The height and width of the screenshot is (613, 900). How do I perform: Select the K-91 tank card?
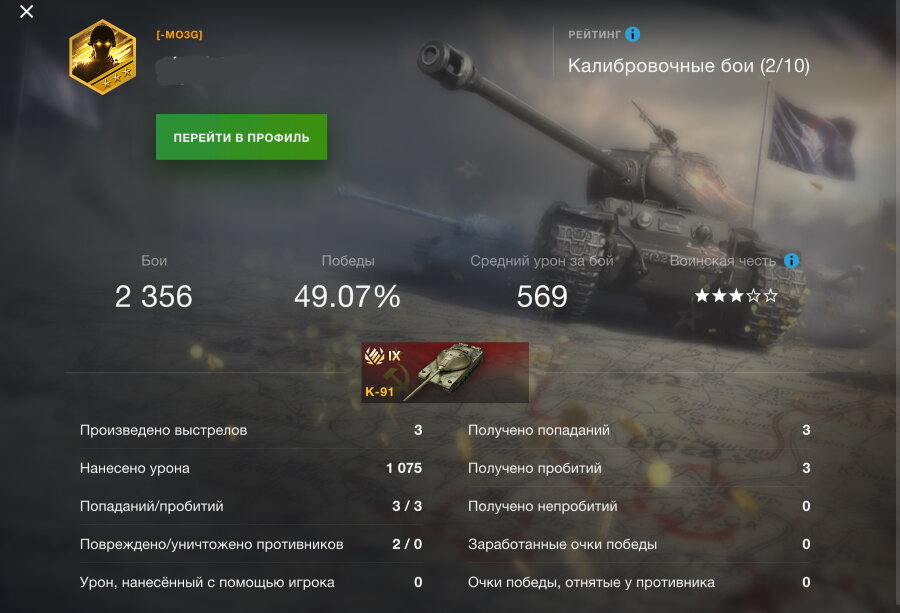coord(445,373)
